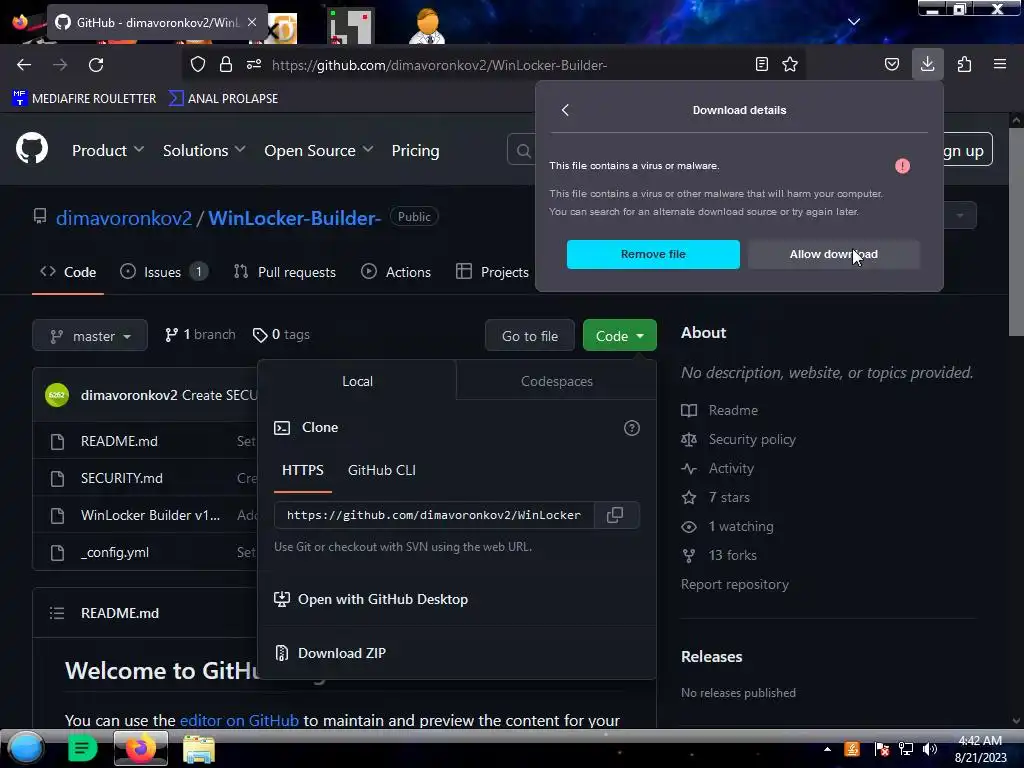1024x768 pixels.
Task: Choose the GitHub CLI clone option
Action: 381,470
